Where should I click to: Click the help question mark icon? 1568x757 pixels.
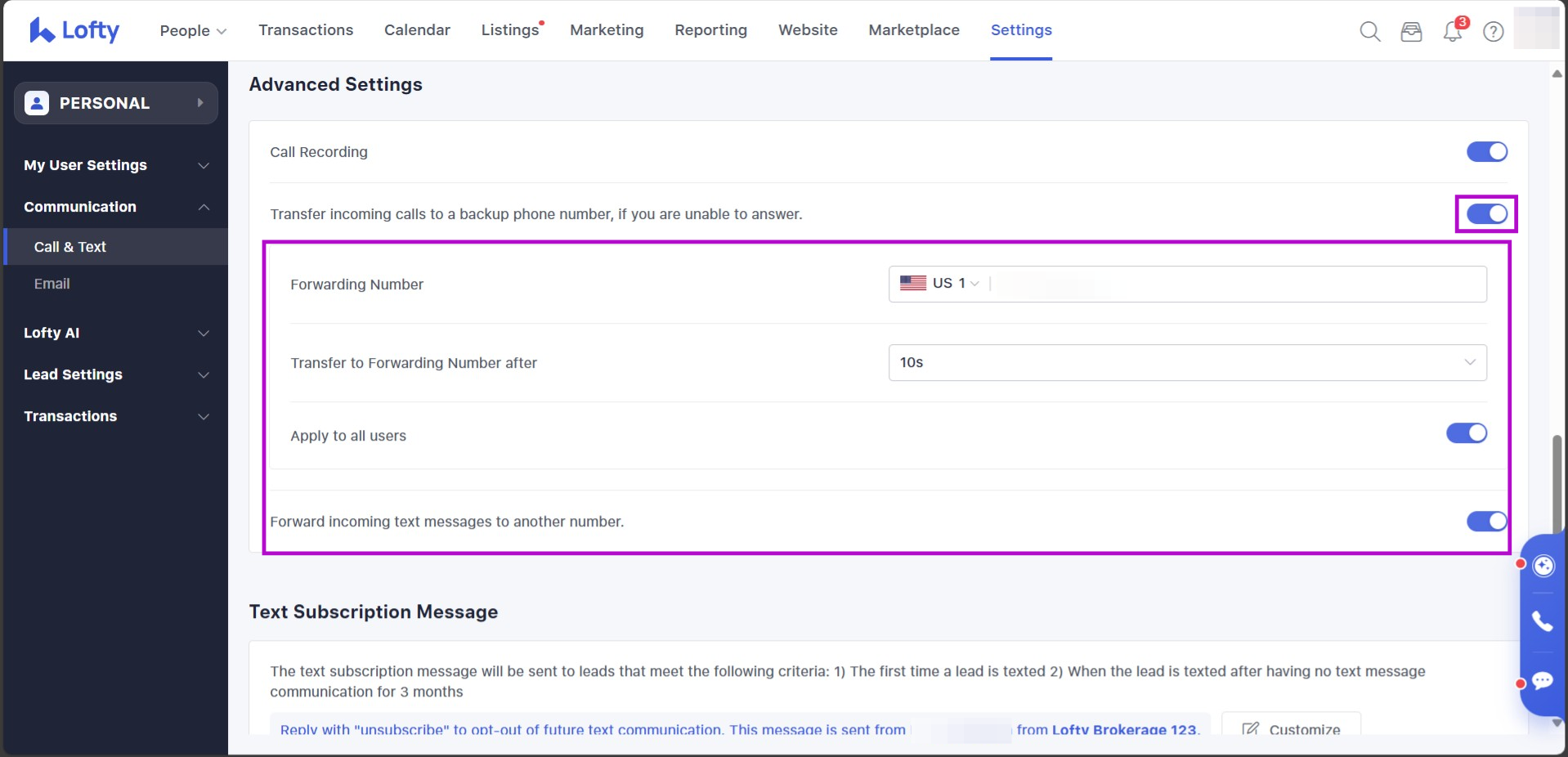[1494, 32]
